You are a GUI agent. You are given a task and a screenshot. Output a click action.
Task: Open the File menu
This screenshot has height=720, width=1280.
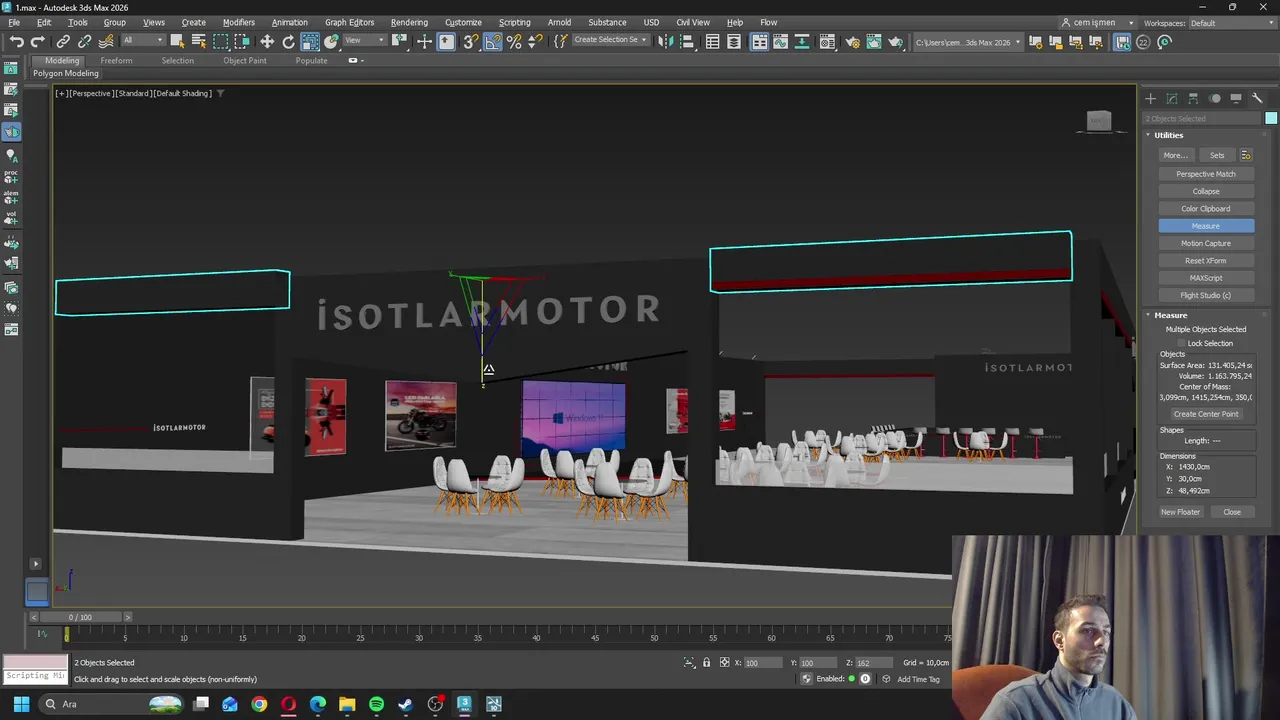14,22
